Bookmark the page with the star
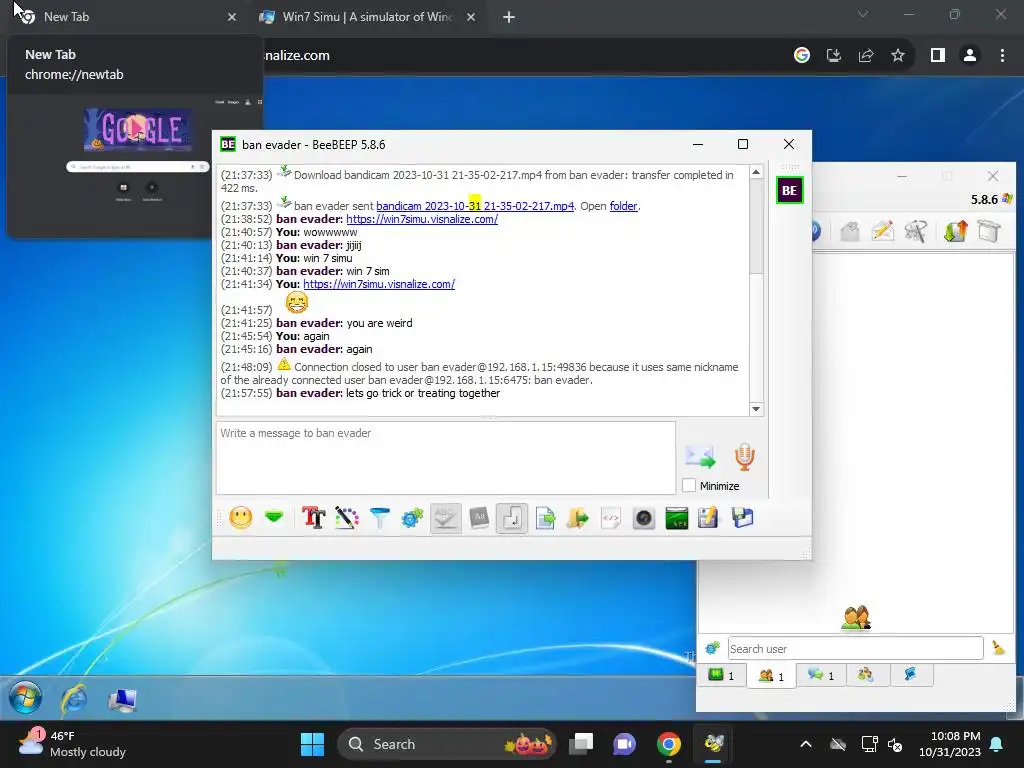 [x=898, y=56]
